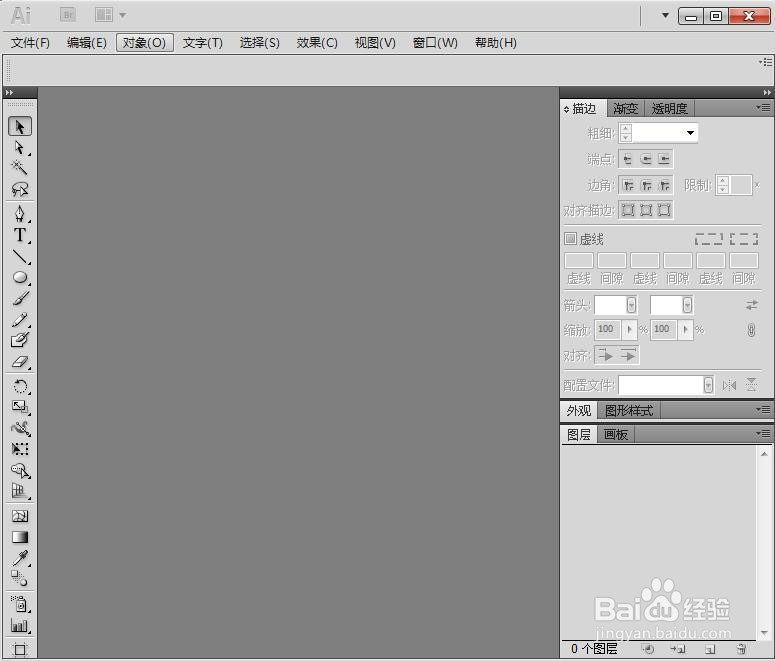775x661 pixels.
Task: Open Adobe Bridge via Br icon
Action: (x=68, y=15)
